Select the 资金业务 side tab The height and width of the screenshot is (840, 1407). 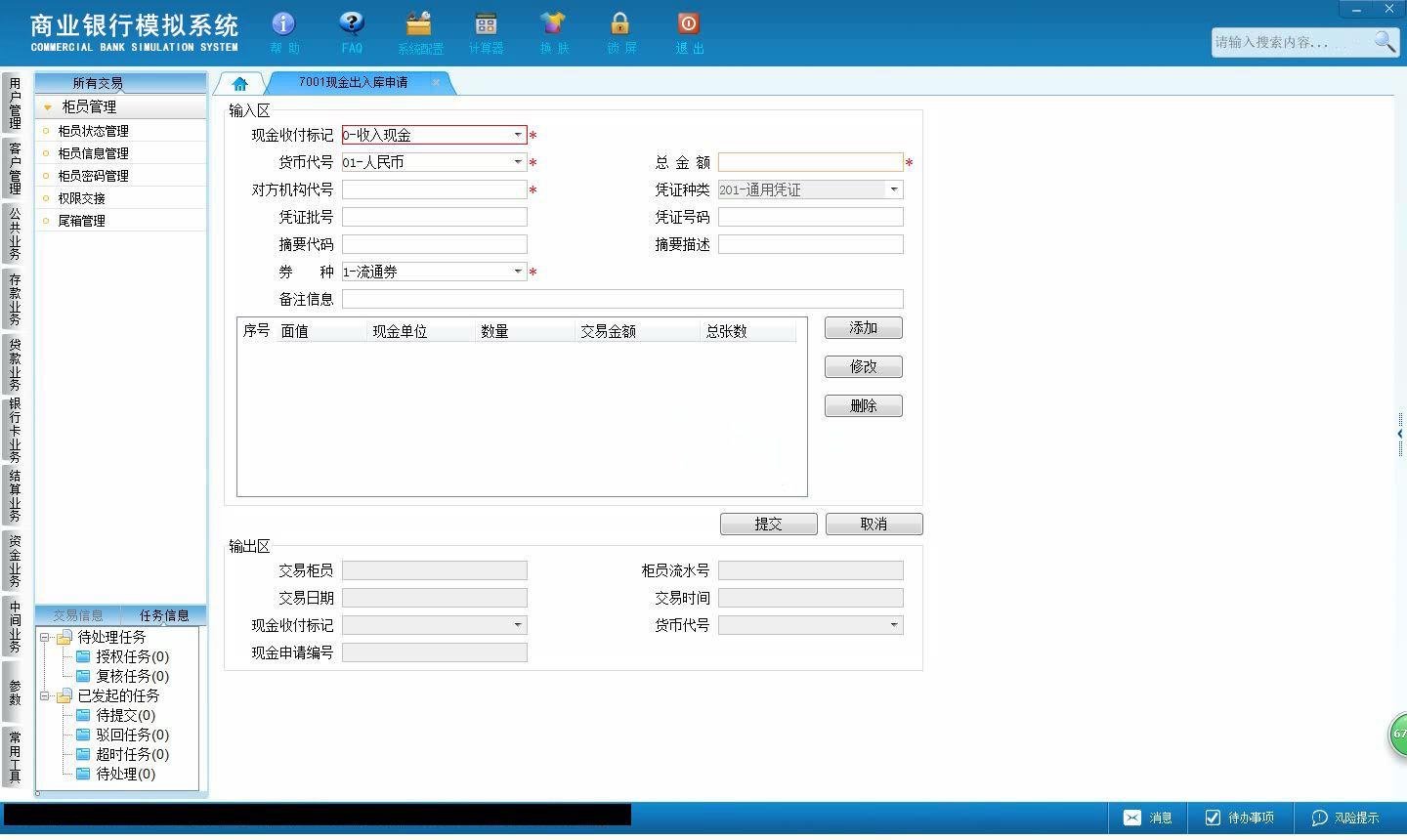click(14, 561)
